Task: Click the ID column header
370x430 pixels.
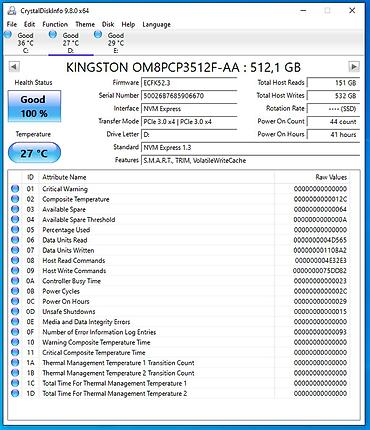Action: tap(30, 177)
